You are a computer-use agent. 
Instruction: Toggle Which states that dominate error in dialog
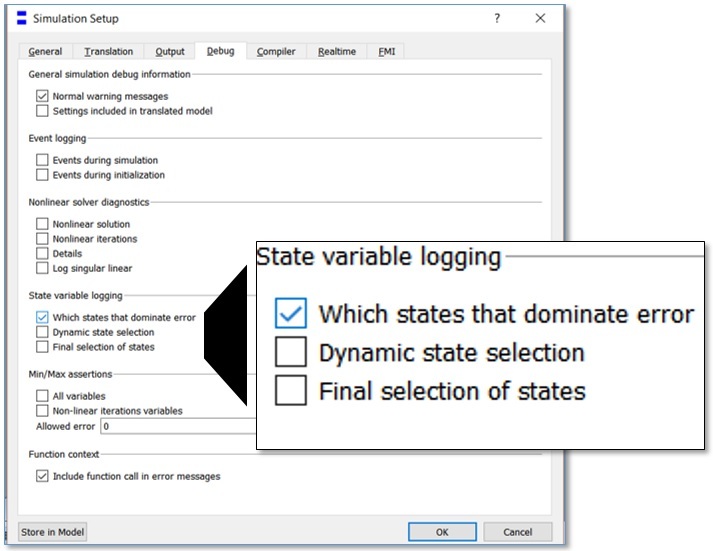click(42, 317)
